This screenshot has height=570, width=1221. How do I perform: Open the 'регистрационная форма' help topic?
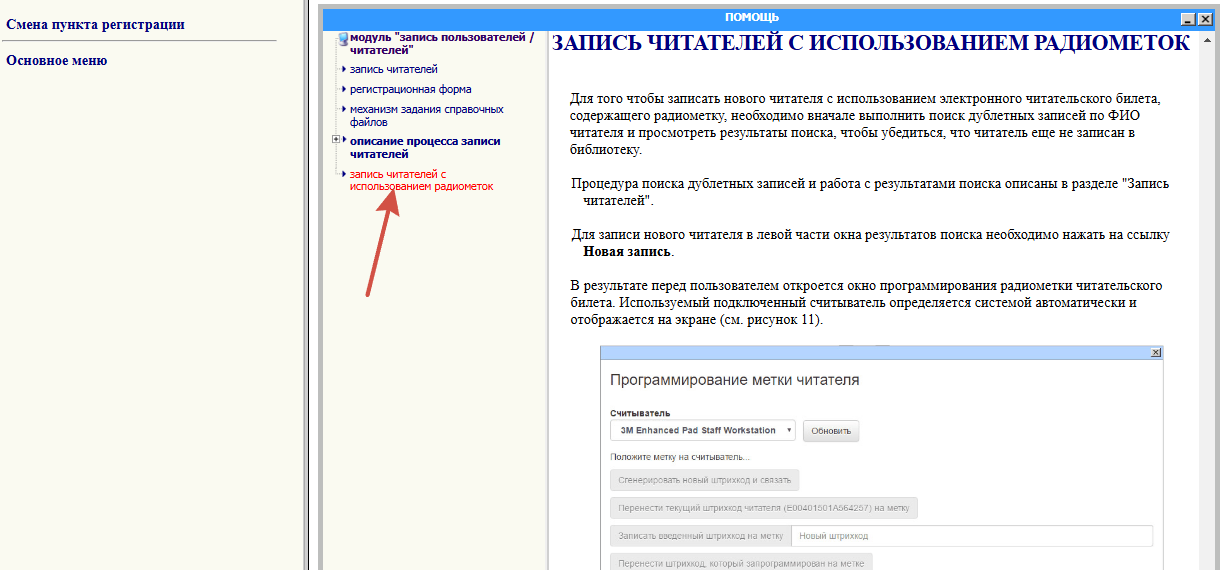[x=410, y=89]
